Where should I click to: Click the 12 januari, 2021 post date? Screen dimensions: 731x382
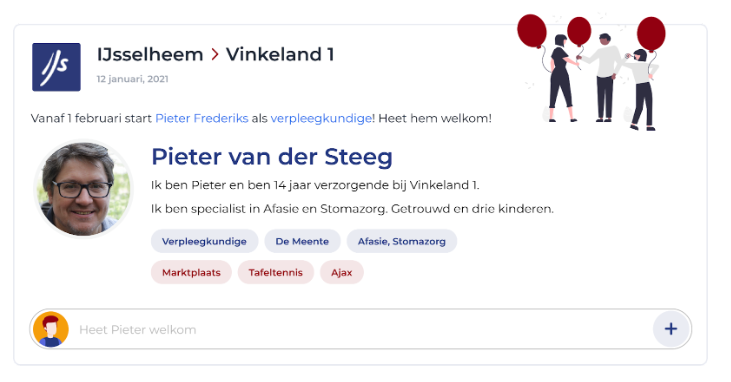tap(132, 79)
